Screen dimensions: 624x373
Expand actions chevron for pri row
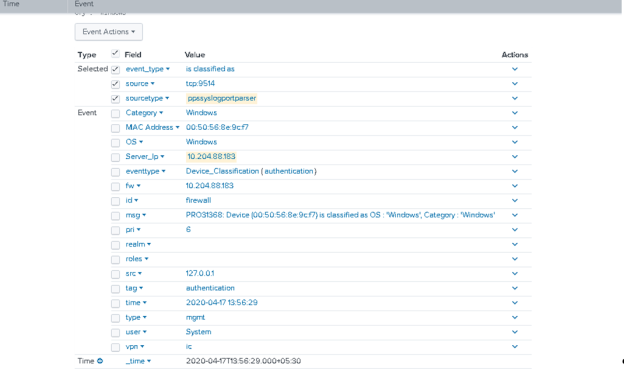(x=515, y=230)
